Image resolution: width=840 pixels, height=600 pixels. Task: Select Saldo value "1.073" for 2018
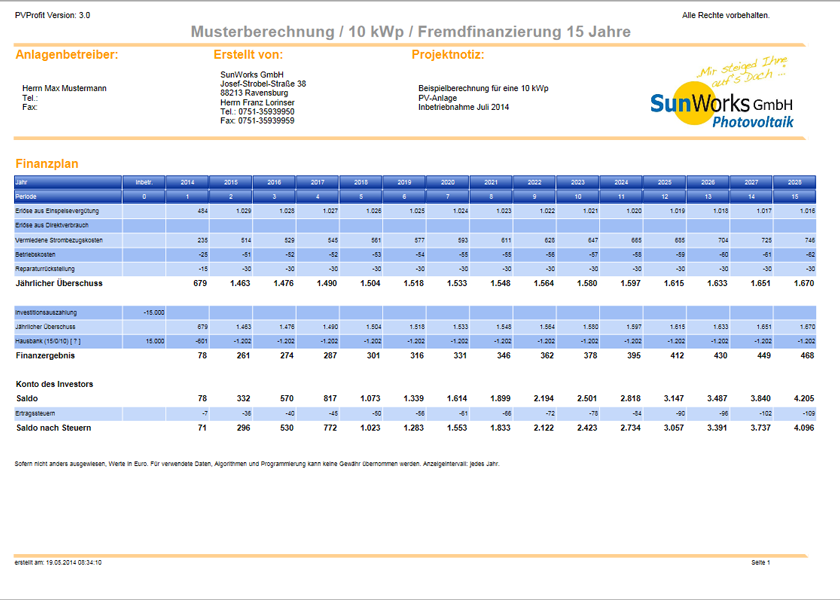pyautogui.click(x=370, y=399)
